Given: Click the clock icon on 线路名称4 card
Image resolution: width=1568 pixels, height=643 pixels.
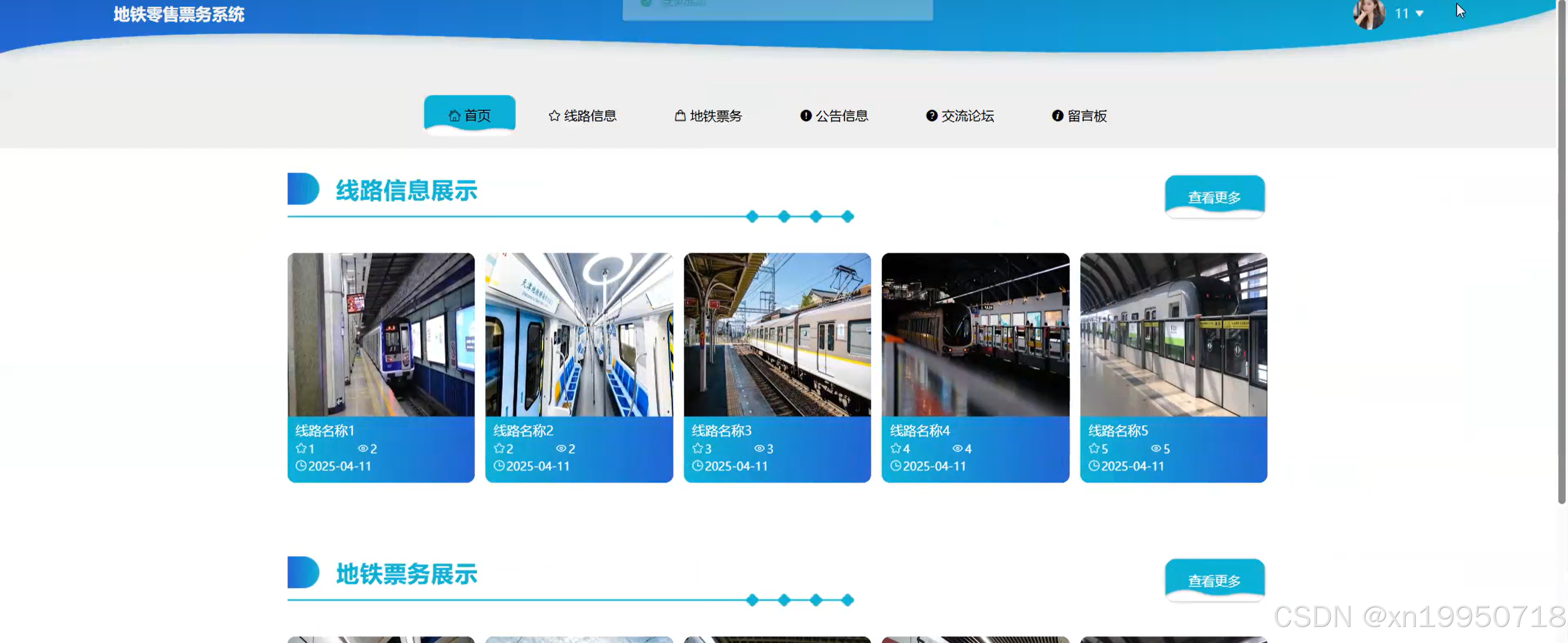Looking at the screenshot, I should pyautogui.click(x=896, y=465).
